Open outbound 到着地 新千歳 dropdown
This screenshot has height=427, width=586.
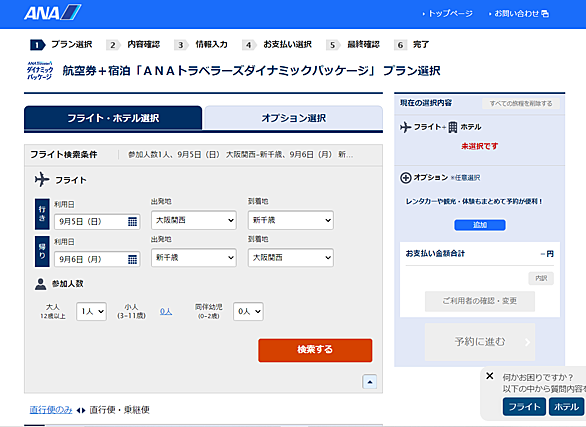291,220
